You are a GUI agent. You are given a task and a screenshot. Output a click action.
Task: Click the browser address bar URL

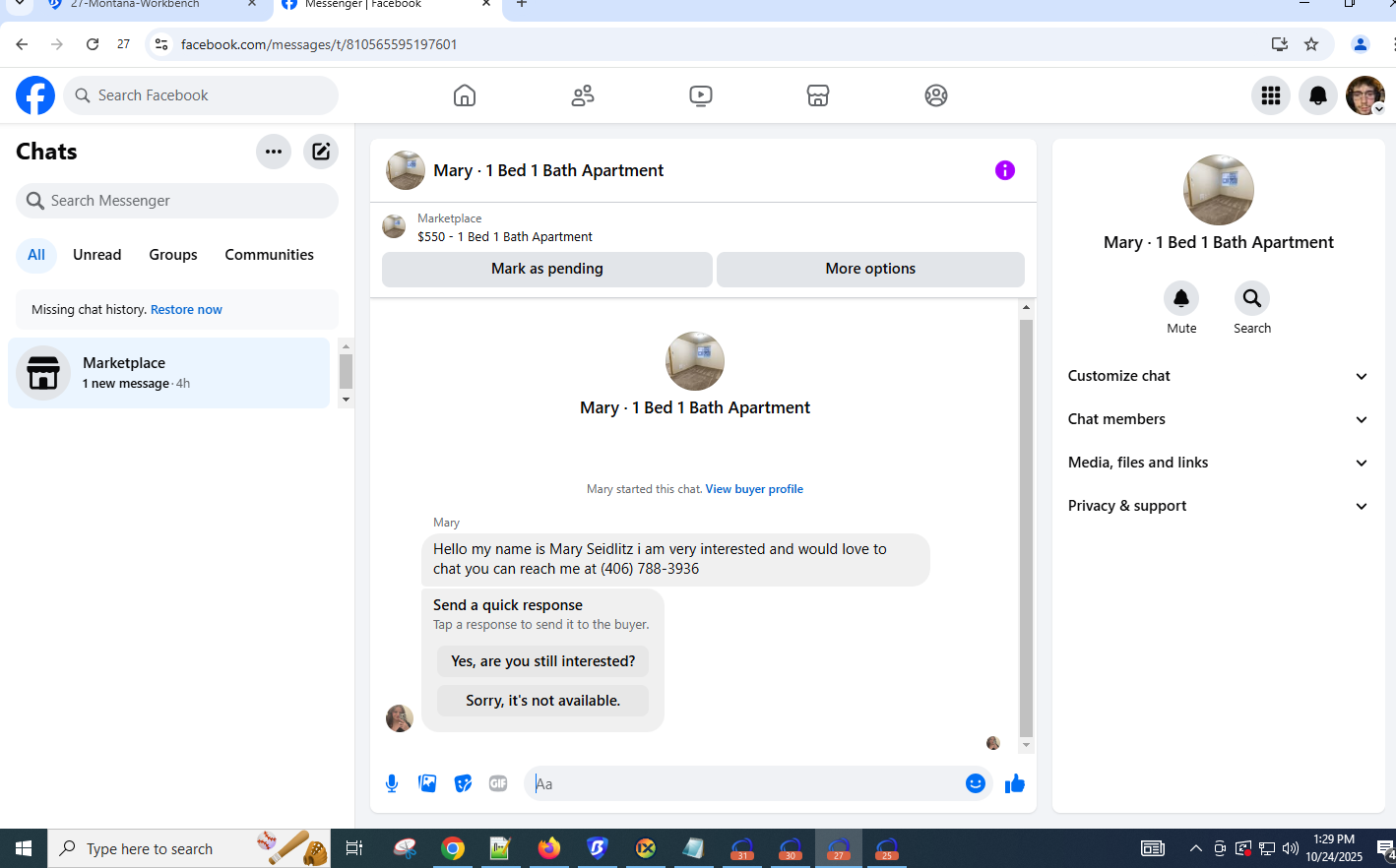tap(319, 44)
